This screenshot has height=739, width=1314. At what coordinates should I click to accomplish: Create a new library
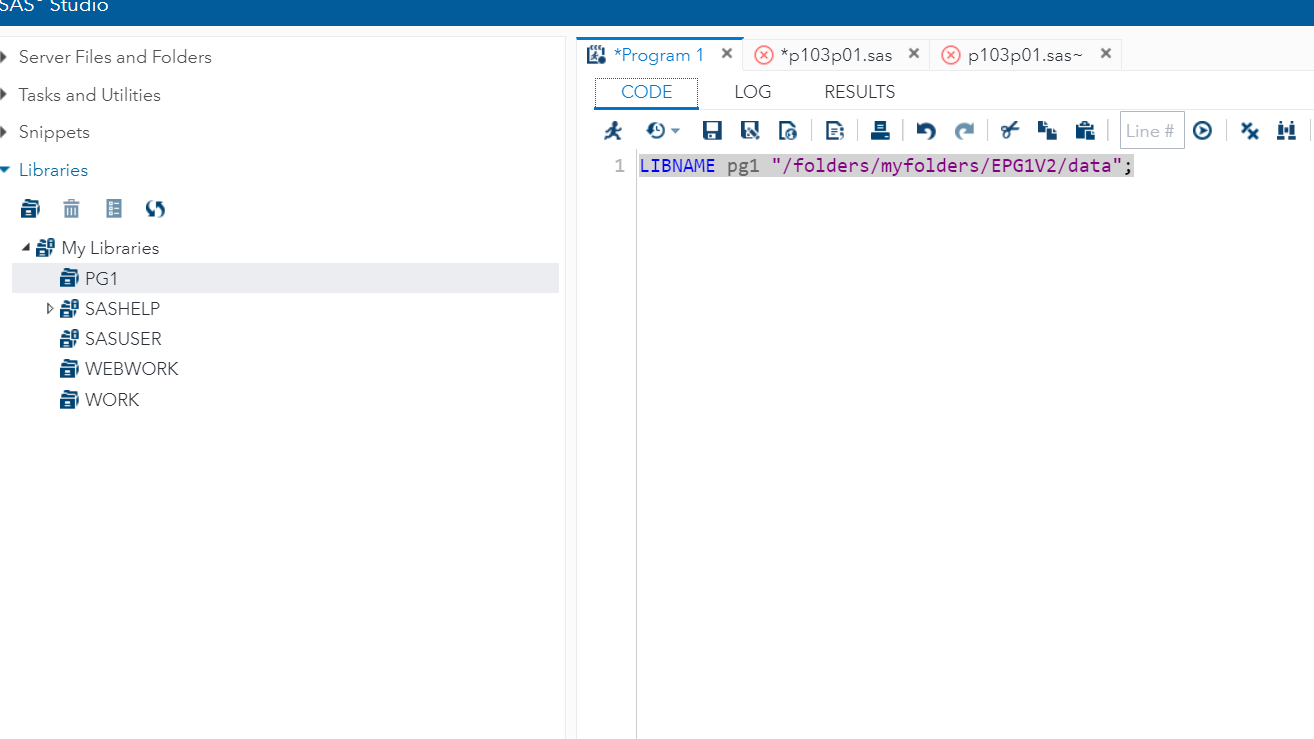click(x=30, y=208)
